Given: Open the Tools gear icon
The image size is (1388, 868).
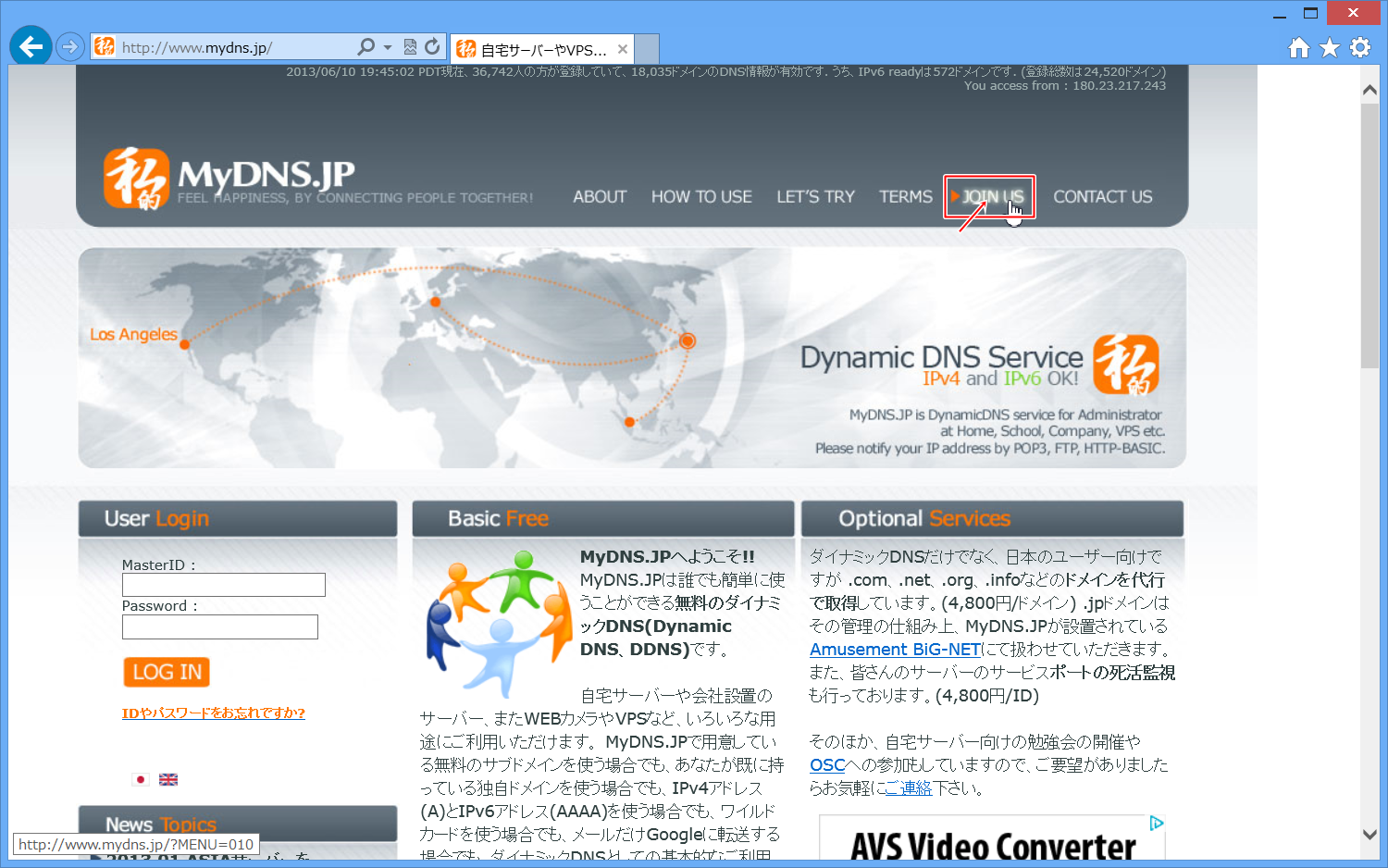Looking at the screenshot, I should pos(1360,47).
